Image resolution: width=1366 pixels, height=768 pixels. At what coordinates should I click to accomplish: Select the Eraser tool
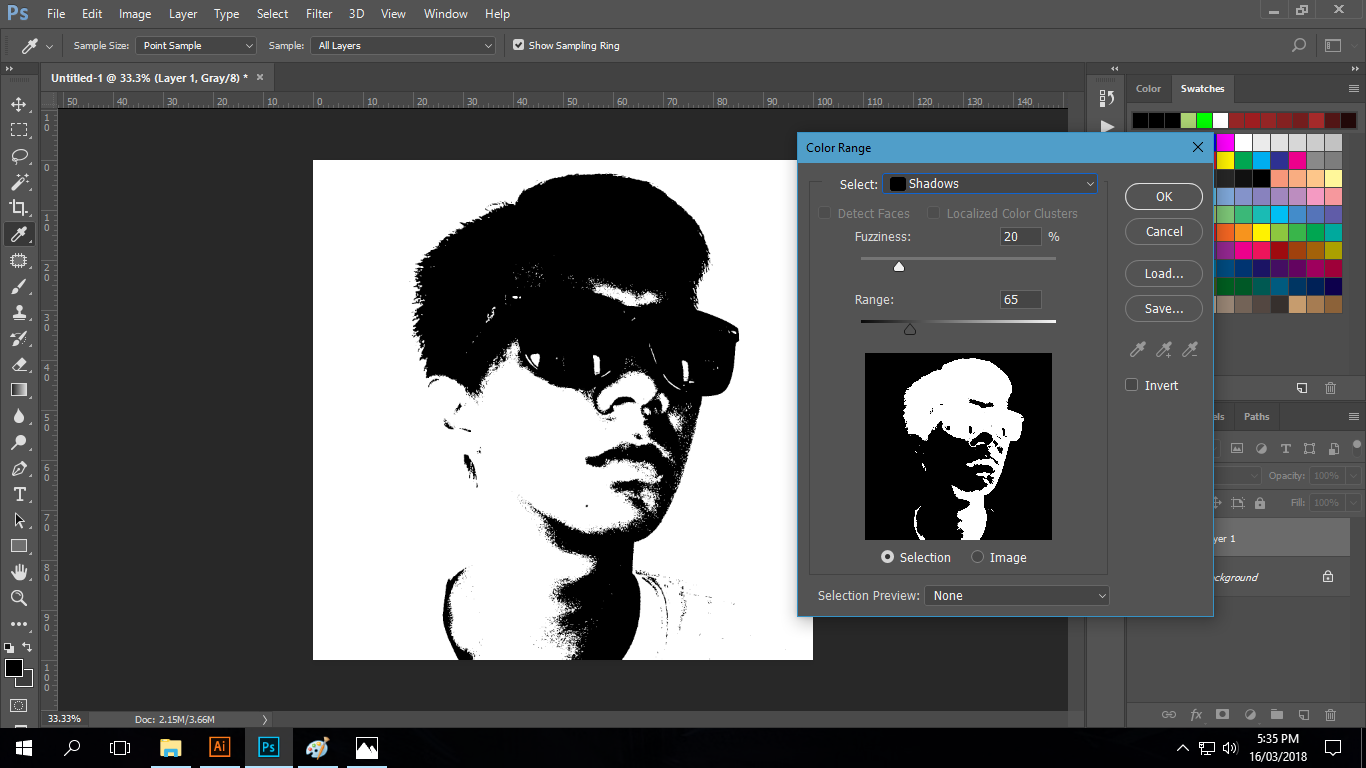click(x=18, y=364)
